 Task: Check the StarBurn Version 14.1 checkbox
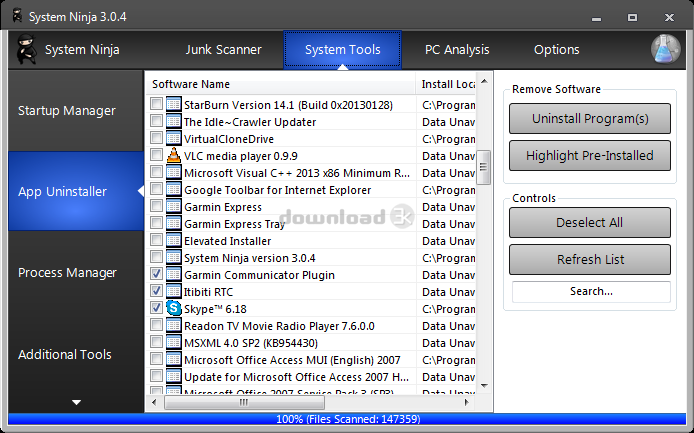pyautogui.click(x=156, y=104)
